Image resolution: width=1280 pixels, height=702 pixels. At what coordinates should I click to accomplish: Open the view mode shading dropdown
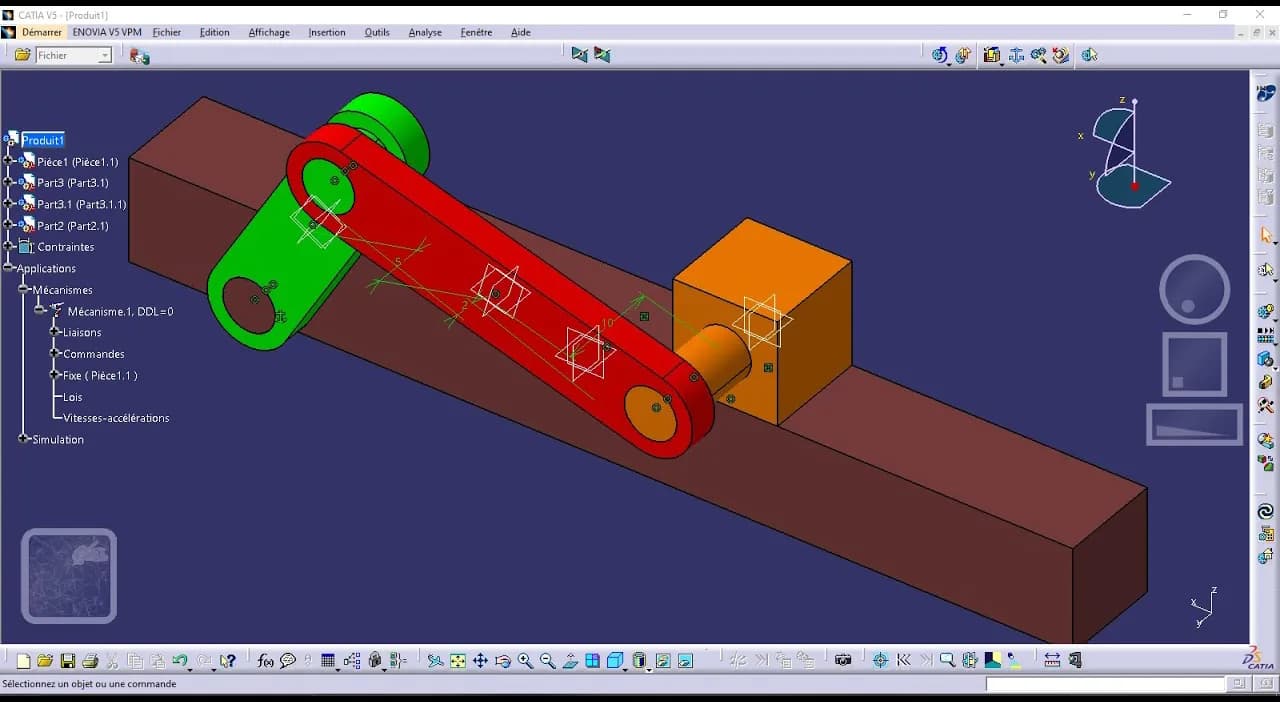tap(649, 668)
